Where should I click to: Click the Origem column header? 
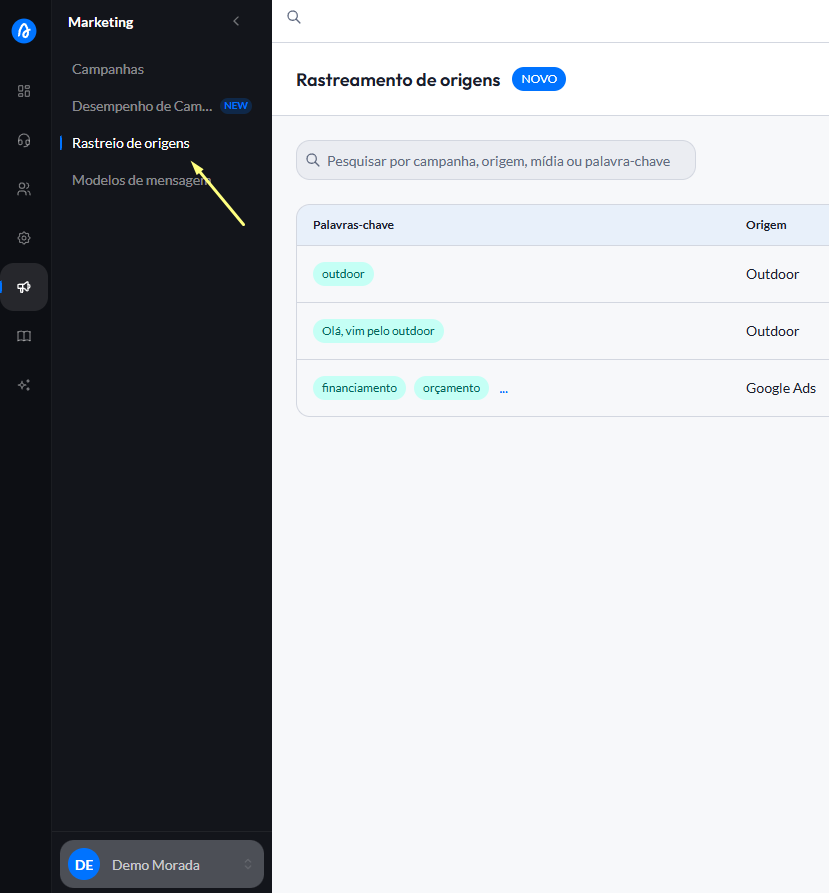[x=766, y=225]
